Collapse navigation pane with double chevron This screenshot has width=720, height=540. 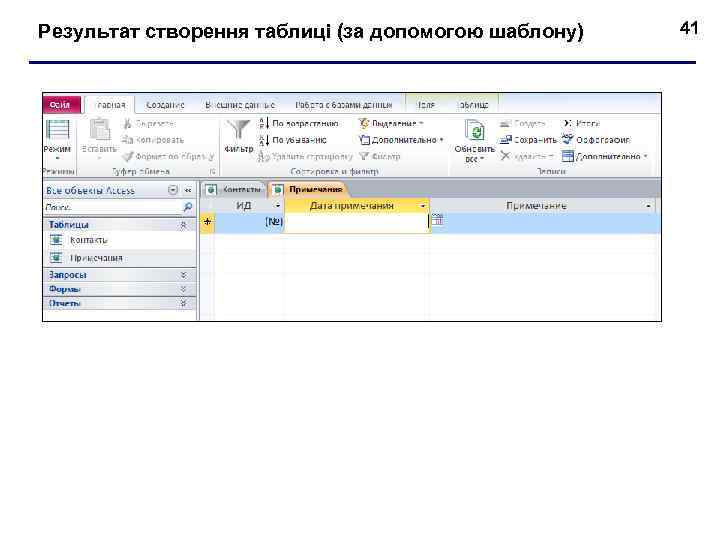point(188,190)
